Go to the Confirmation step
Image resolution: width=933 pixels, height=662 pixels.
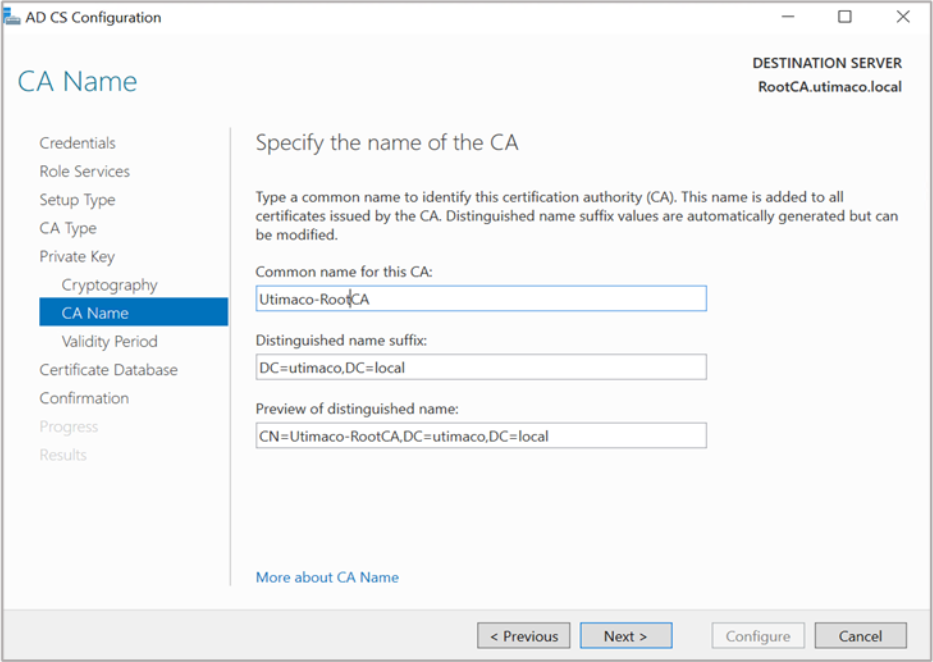84,398
